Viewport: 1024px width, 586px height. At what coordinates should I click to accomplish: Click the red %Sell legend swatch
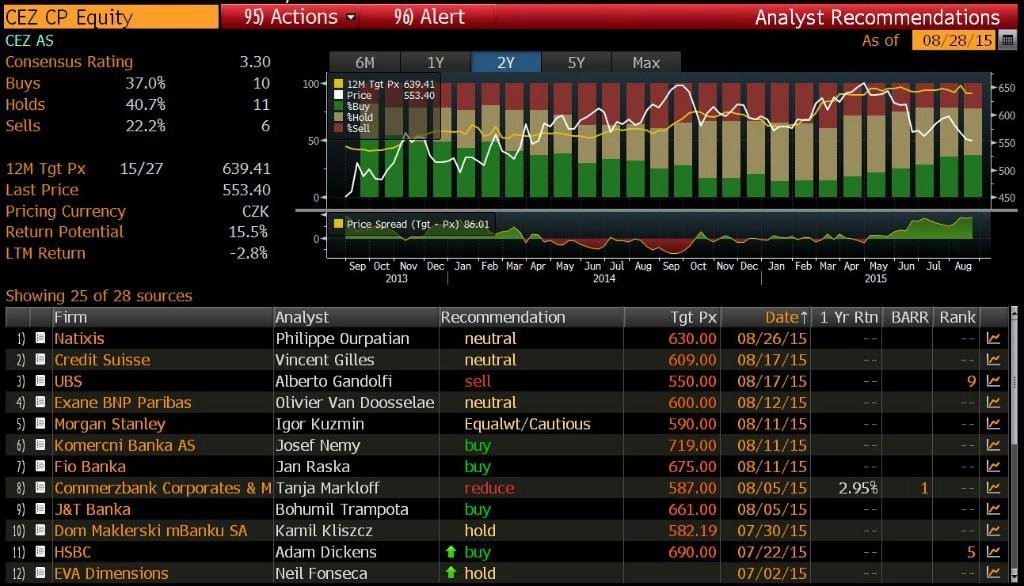click(338, 128)
